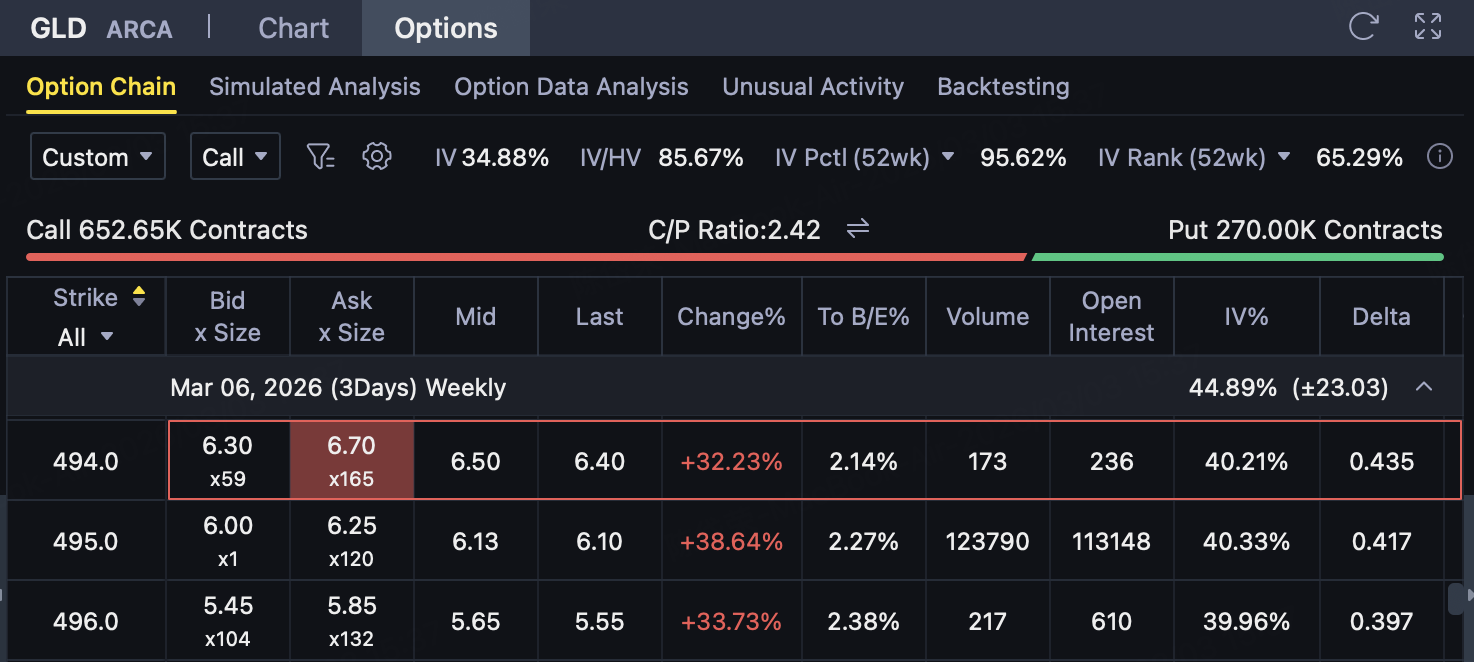Viewport: 1474px width, 662px height.
Task: Switch to the Chart tab
Action: (293, 28)
